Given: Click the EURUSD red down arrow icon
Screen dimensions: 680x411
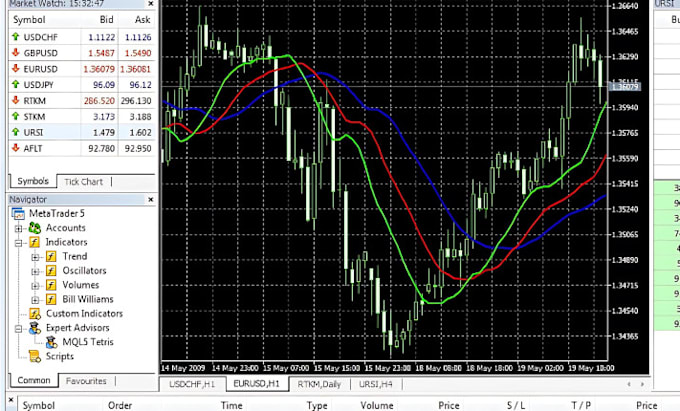Looking at the screenshot, I should (16, 68).
